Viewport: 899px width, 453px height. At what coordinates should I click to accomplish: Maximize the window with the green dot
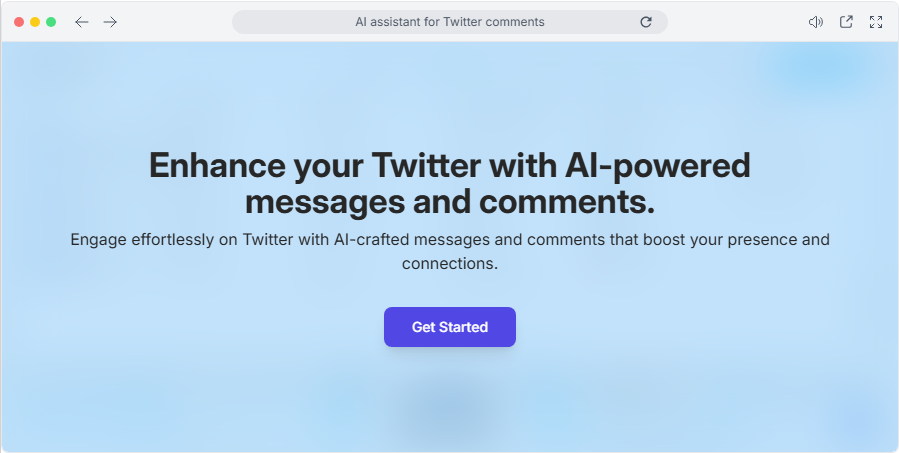pos(51,22)
